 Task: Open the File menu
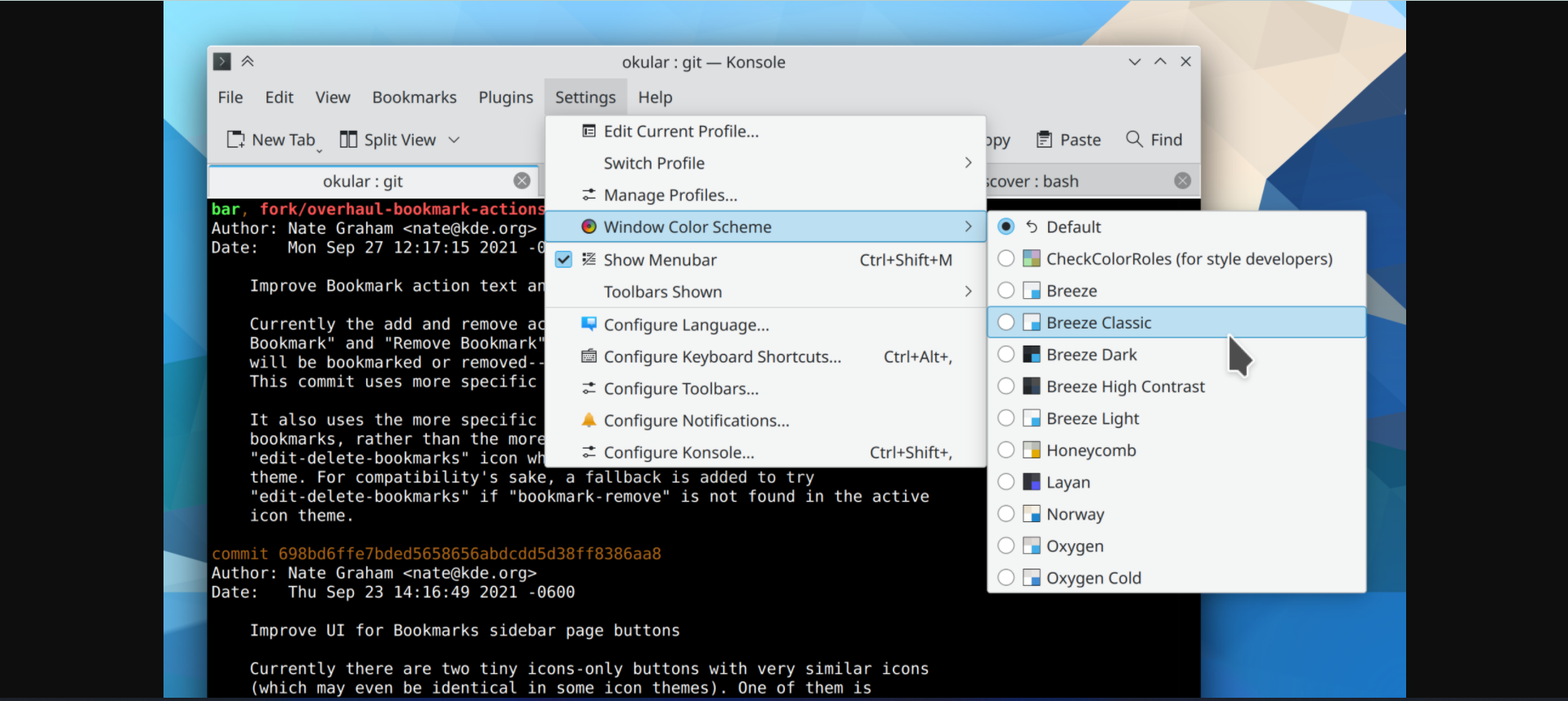point(231,97)
